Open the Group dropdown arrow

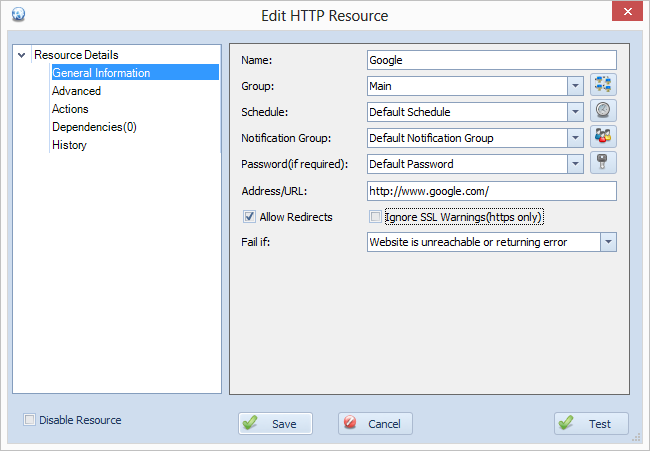coord(575,86)
